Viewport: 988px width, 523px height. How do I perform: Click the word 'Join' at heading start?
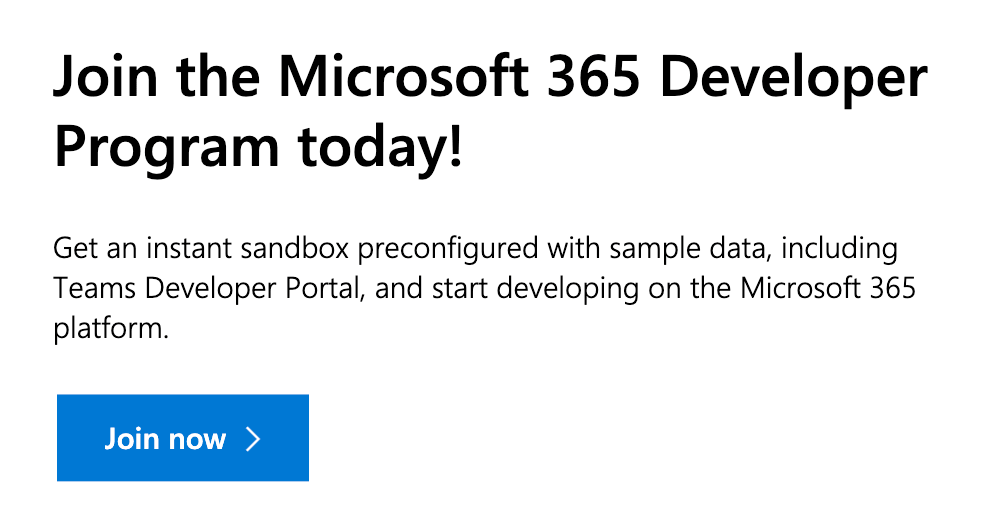pos(105,78)
